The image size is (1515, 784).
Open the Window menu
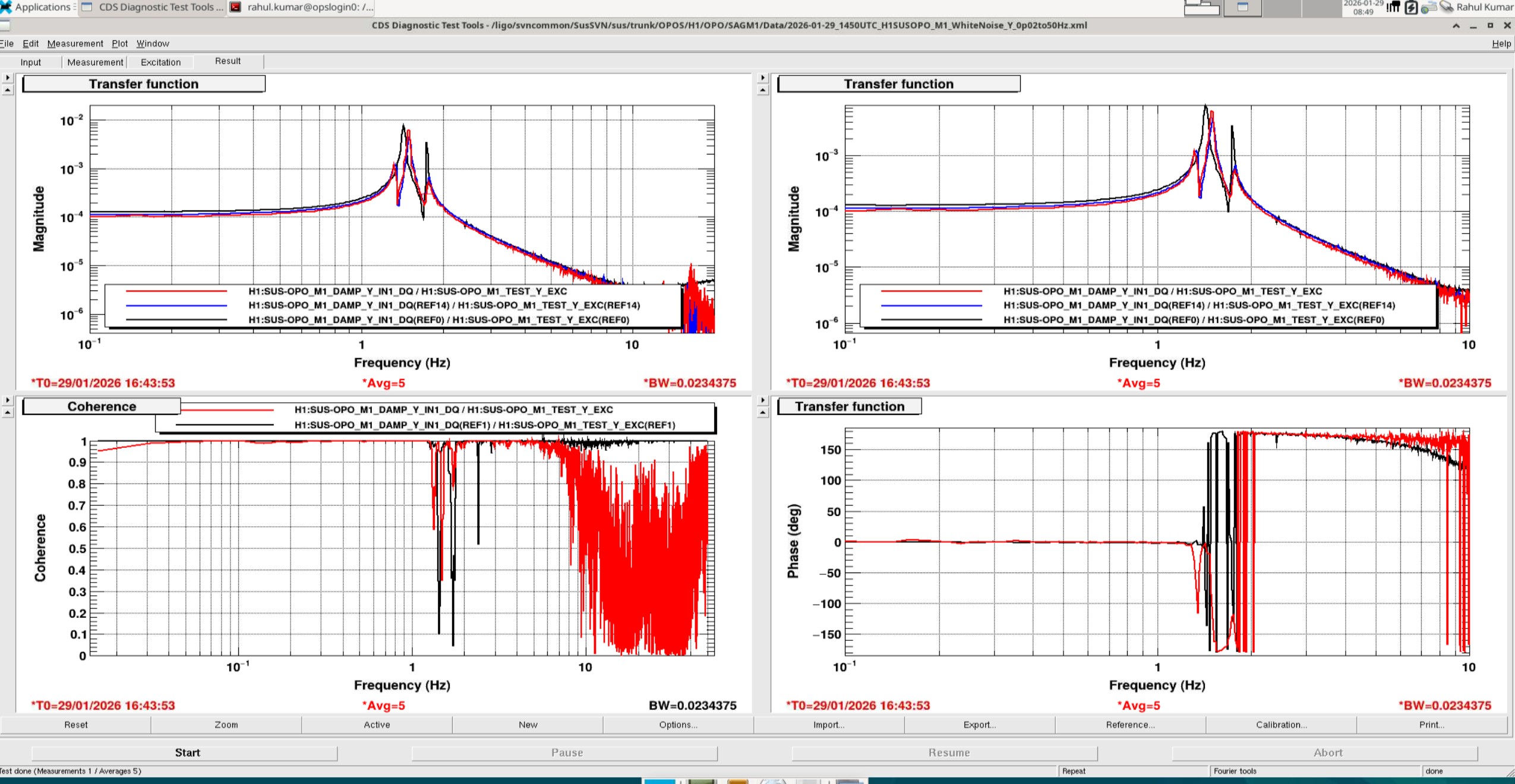click(153, 43)
